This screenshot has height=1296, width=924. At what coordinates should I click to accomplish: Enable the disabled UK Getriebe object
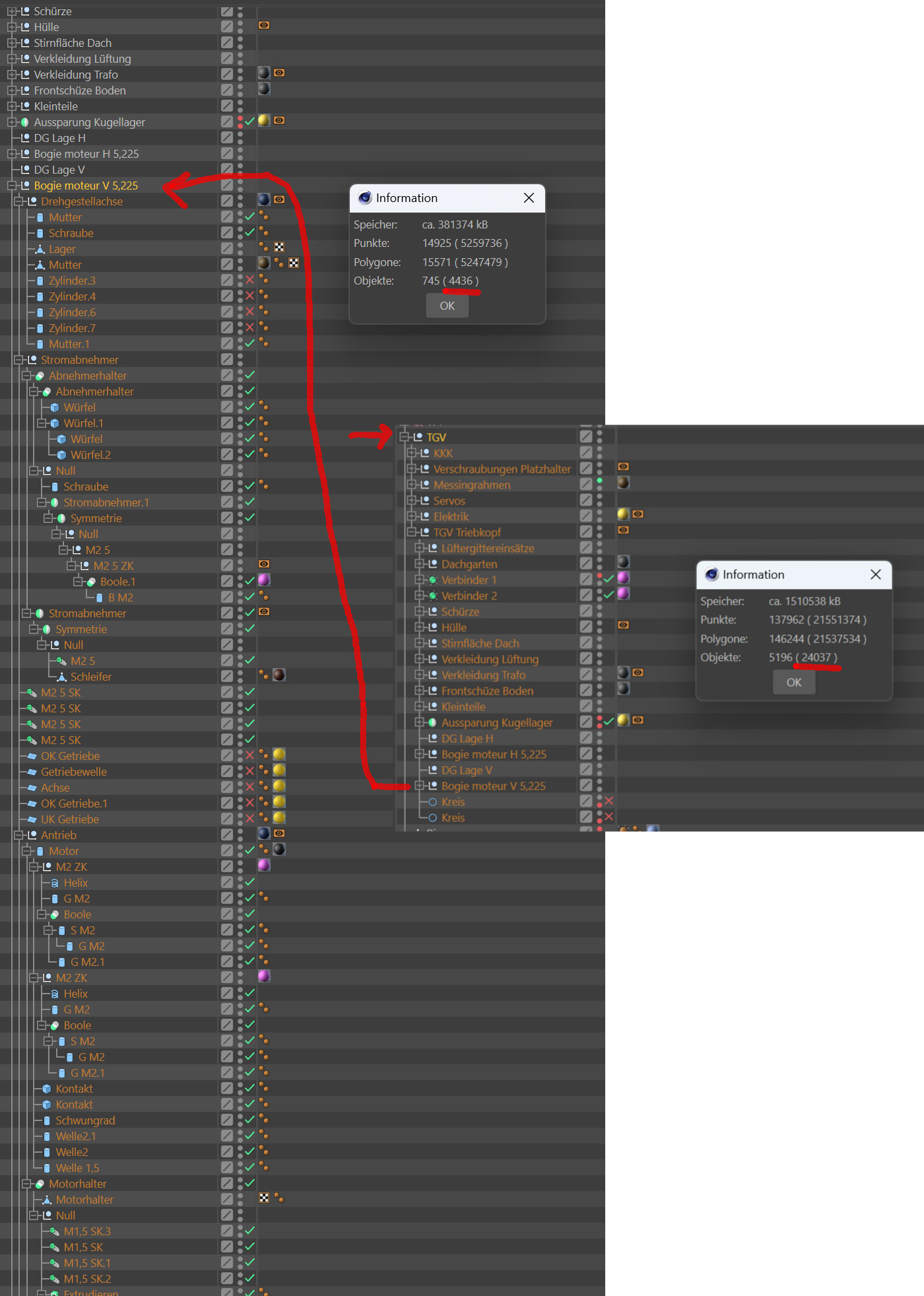pos(249,819)
